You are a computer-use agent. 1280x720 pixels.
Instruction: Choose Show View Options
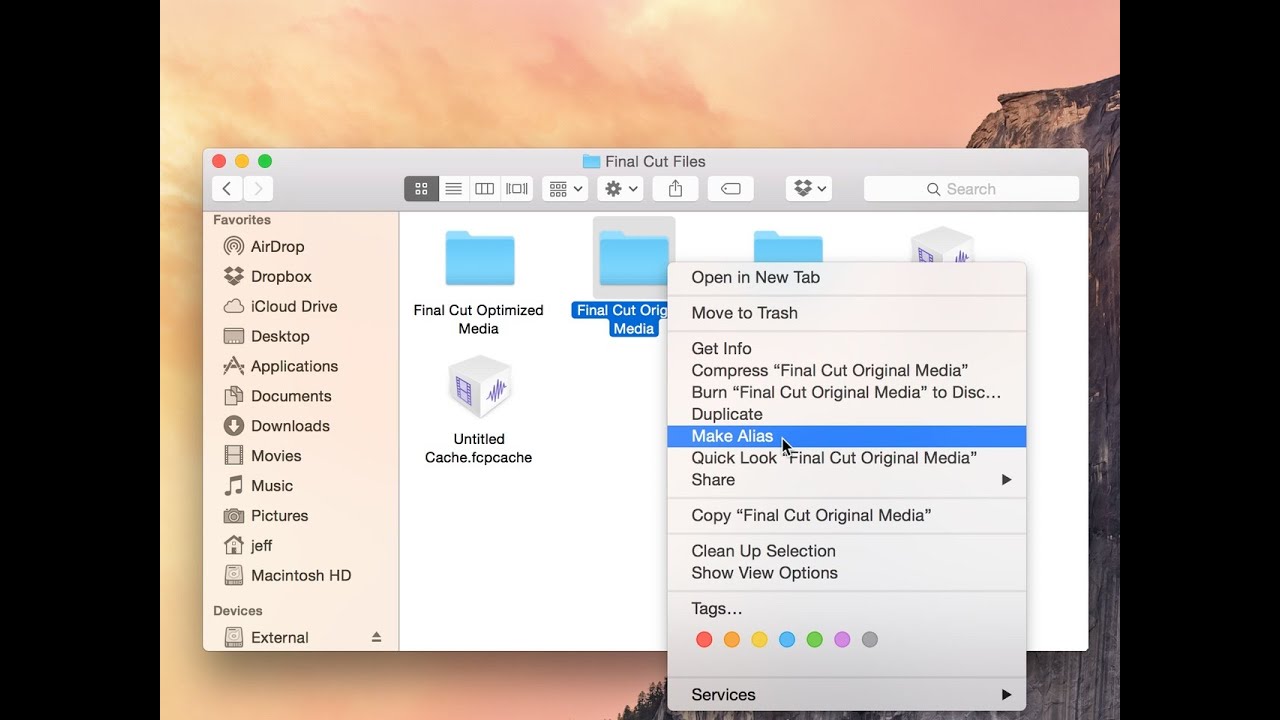pos(846,573)
